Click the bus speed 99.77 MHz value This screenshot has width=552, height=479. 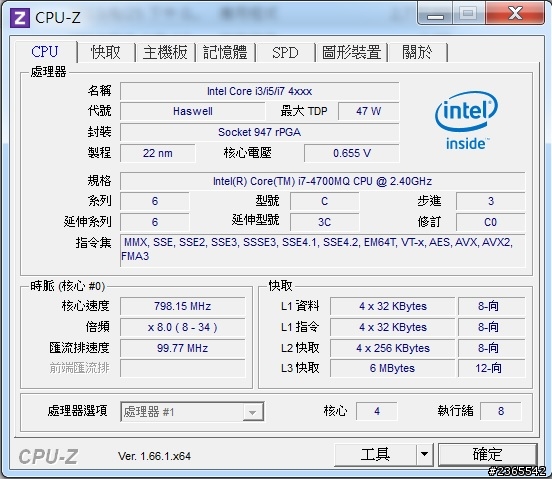click(182, 348)
